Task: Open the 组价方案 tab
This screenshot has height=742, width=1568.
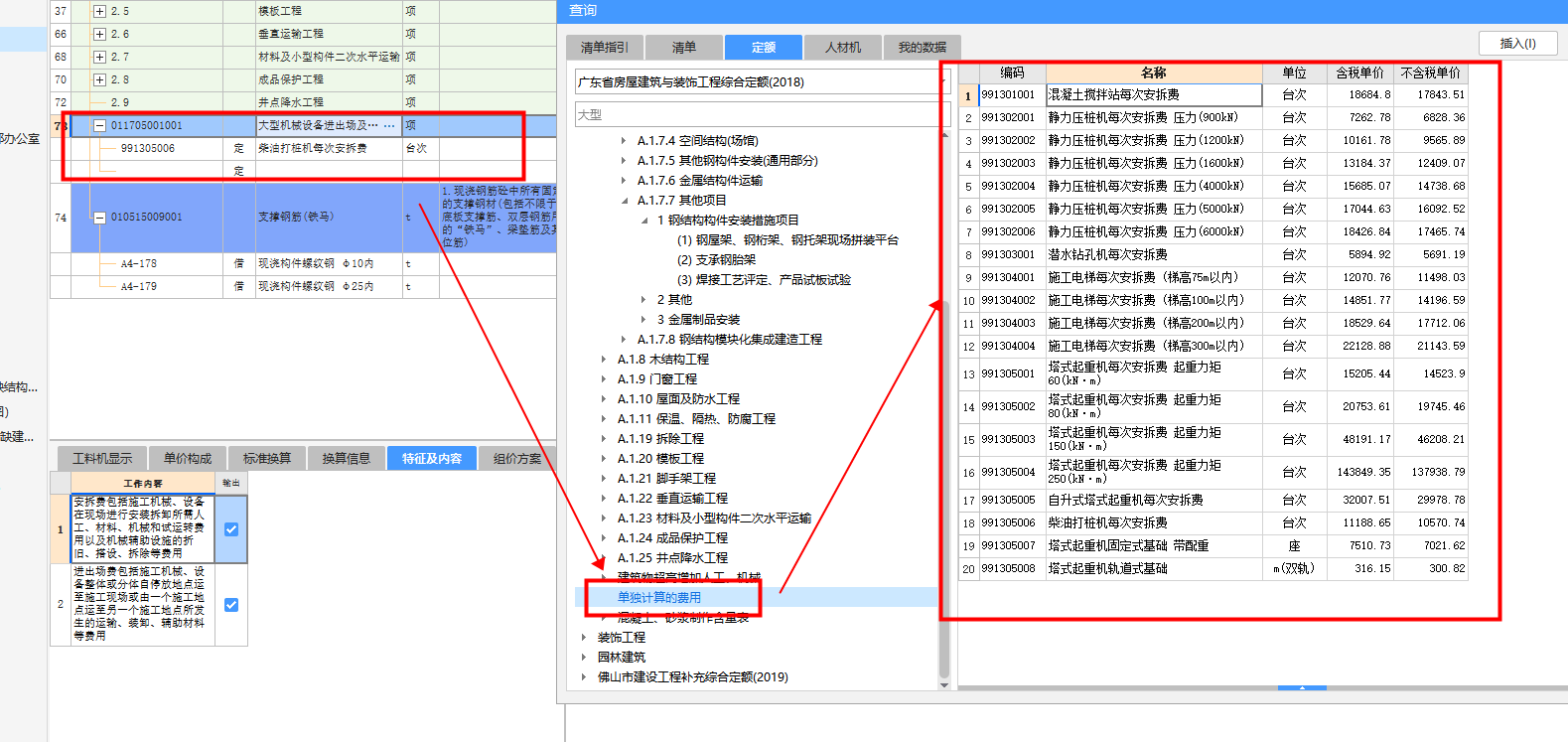Action: point(517,458)
